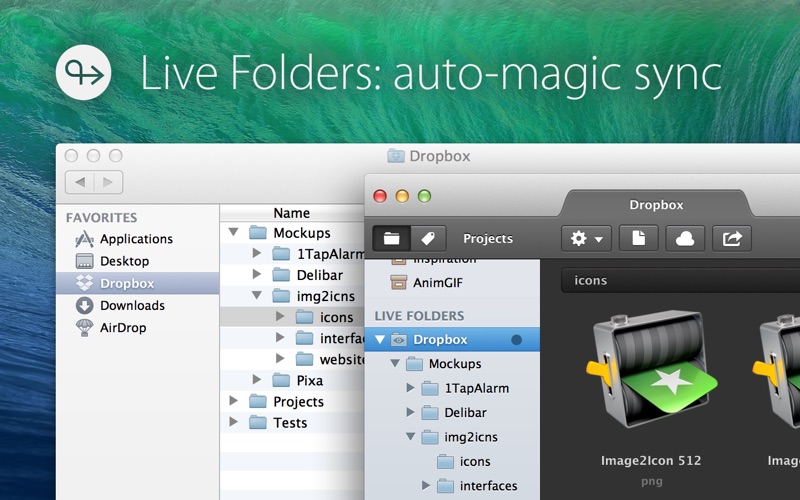Select the Dropbox tab in Pixa
800x500 pixels.
[x=656, y=205]
